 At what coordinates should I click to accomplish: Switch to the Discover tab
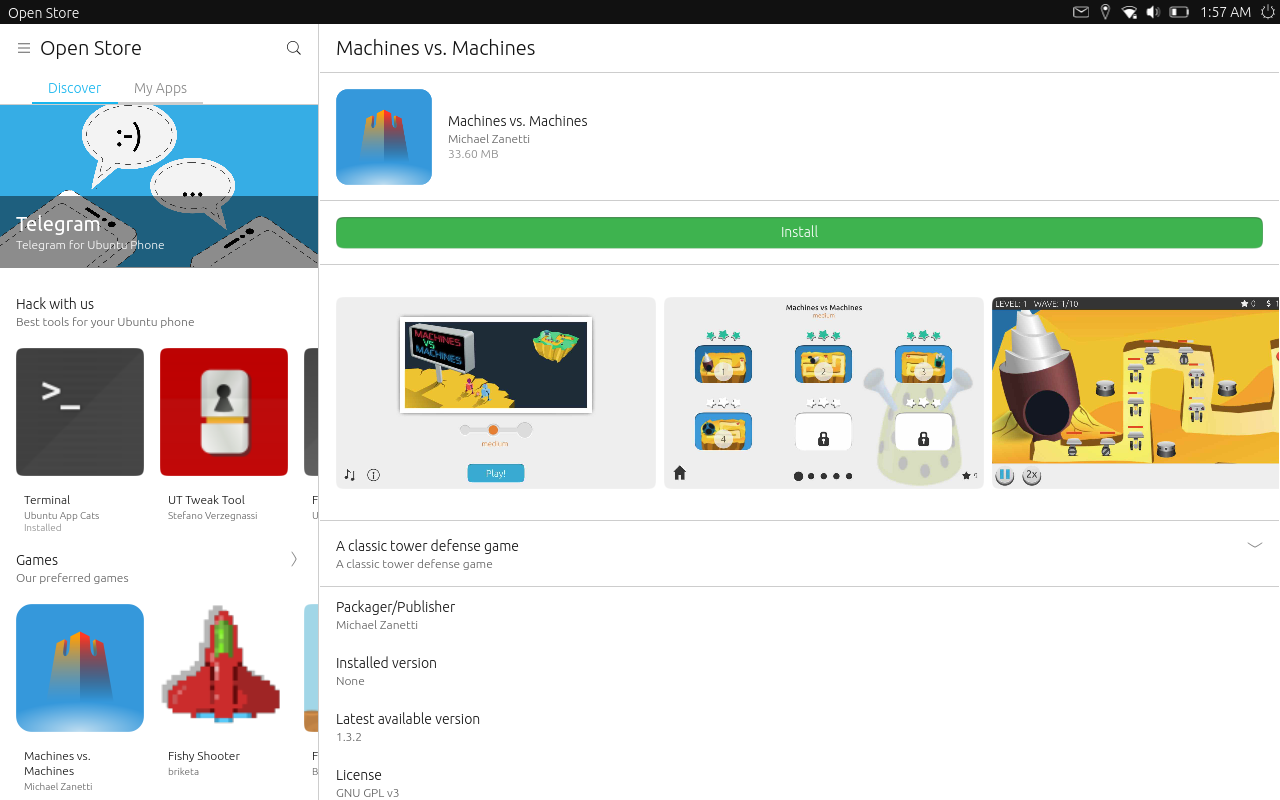(x=74, y=88)
